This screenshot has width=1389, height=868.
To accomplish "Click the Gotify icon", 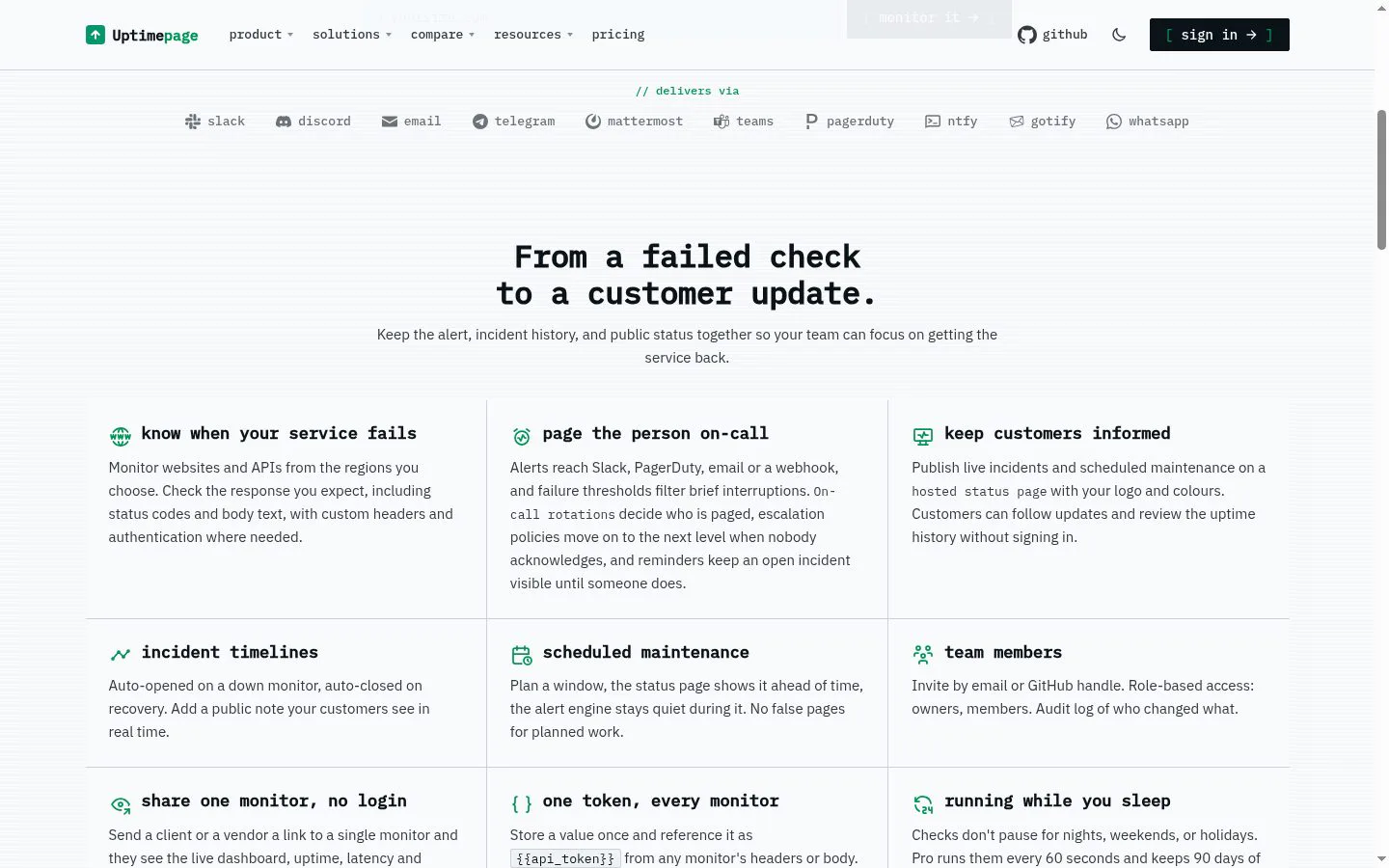I will 1017,122.
